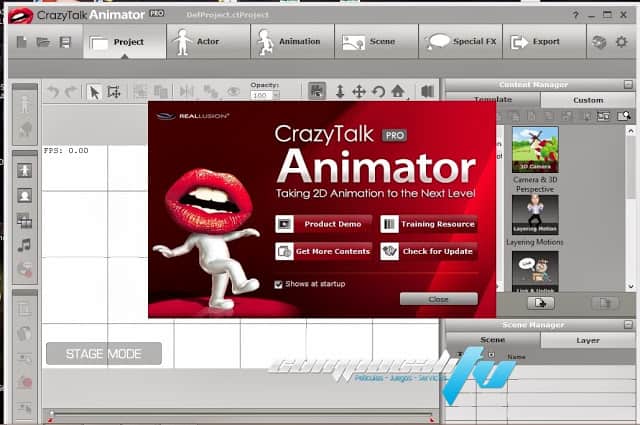Select the four-arrow pan tool

[359, 91]
